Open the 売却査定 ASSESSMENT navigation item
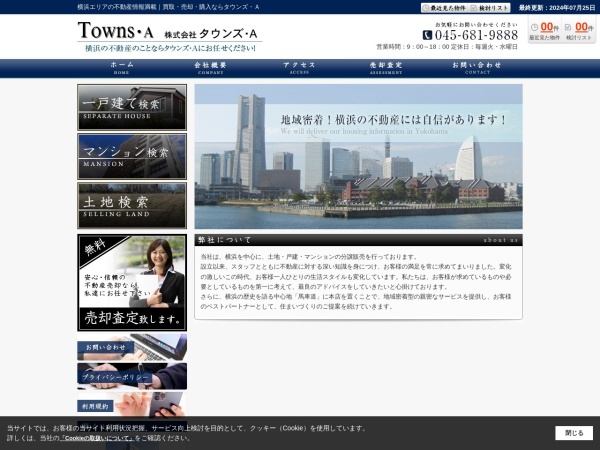Screen dimensions: 600x450 click(386, 68)
